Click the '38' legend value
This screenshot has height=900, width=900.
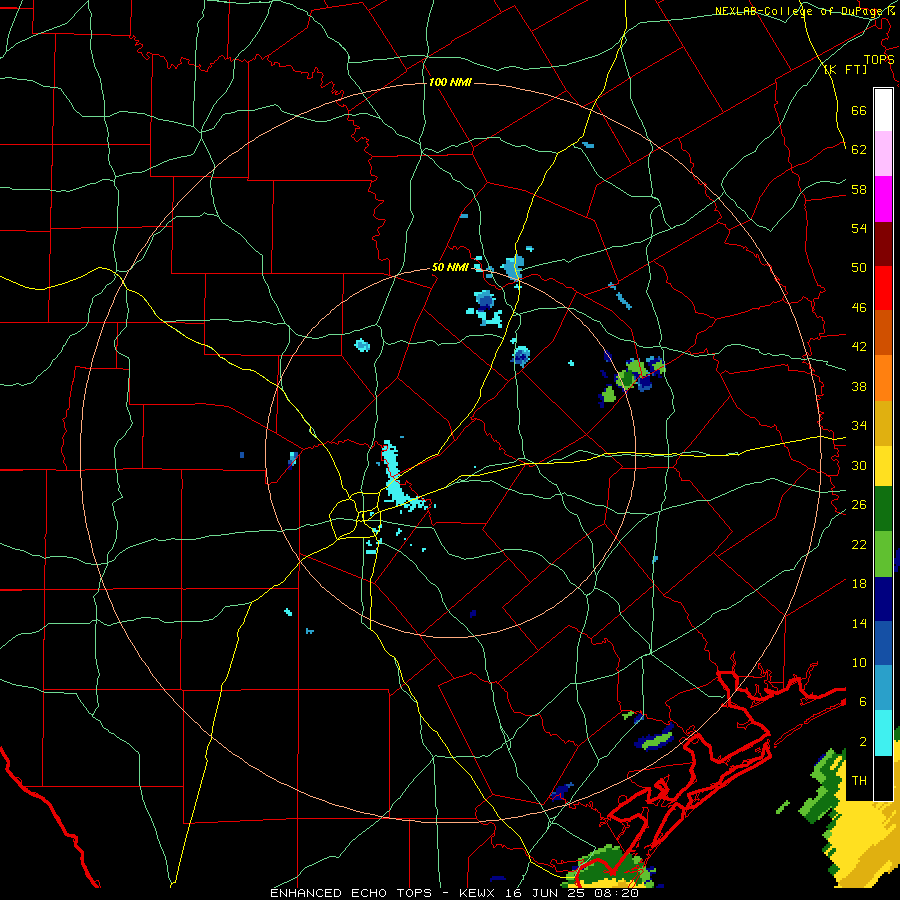click(x=859, y=386)
